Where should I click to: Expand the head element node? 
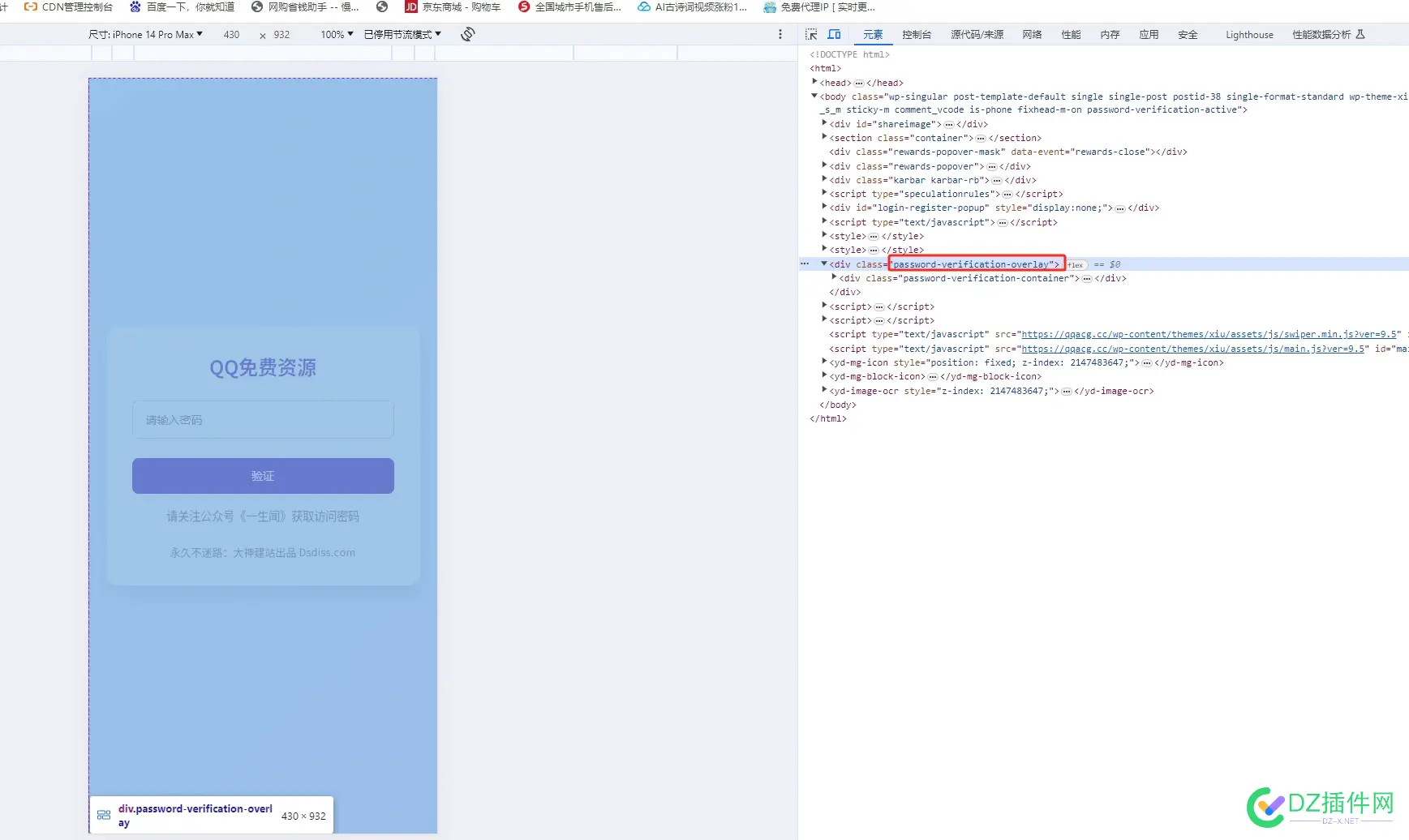click(814, 81)
